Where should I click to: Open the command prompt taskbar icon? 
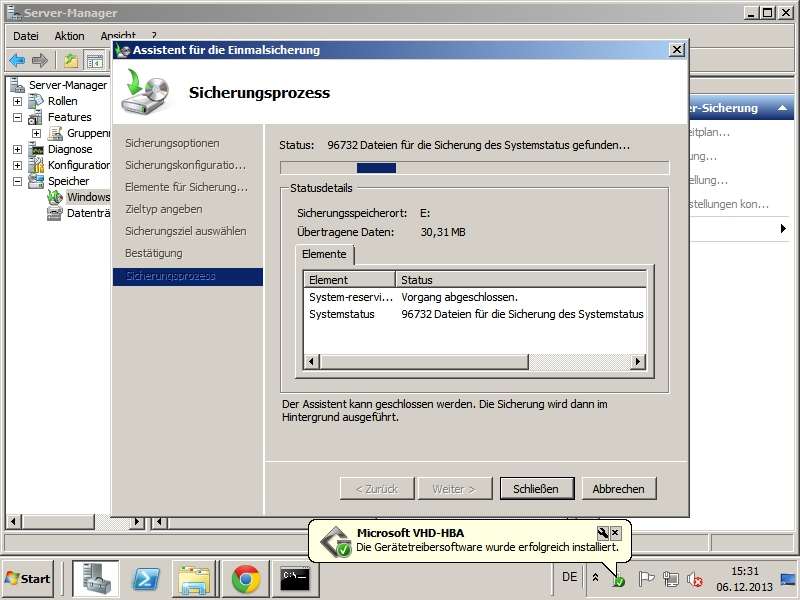pos(295,579)
